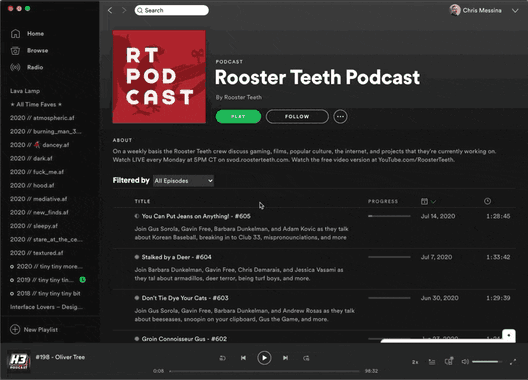Open playlist 2020 // dark.af

[31, 158]
